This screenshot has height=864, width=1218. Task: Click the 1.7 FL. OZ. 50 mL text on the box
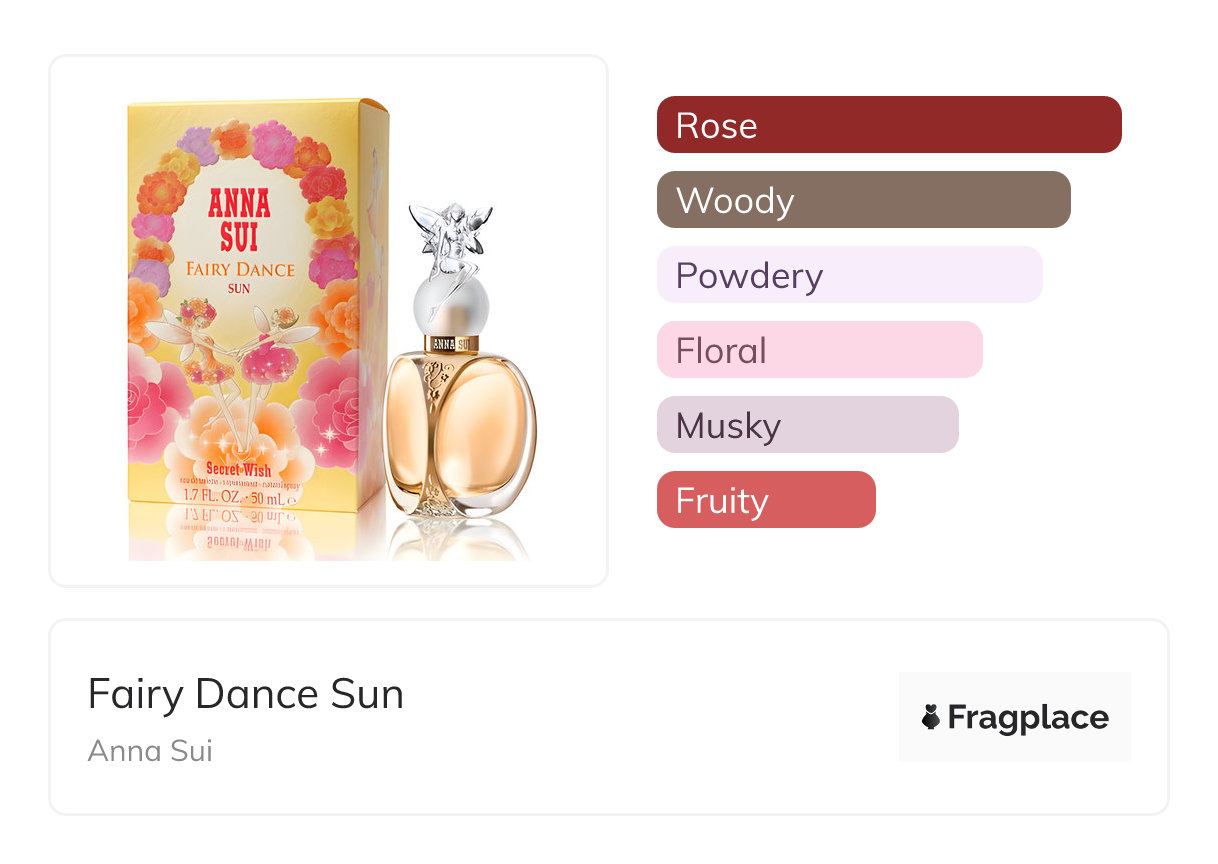point(237,495)
